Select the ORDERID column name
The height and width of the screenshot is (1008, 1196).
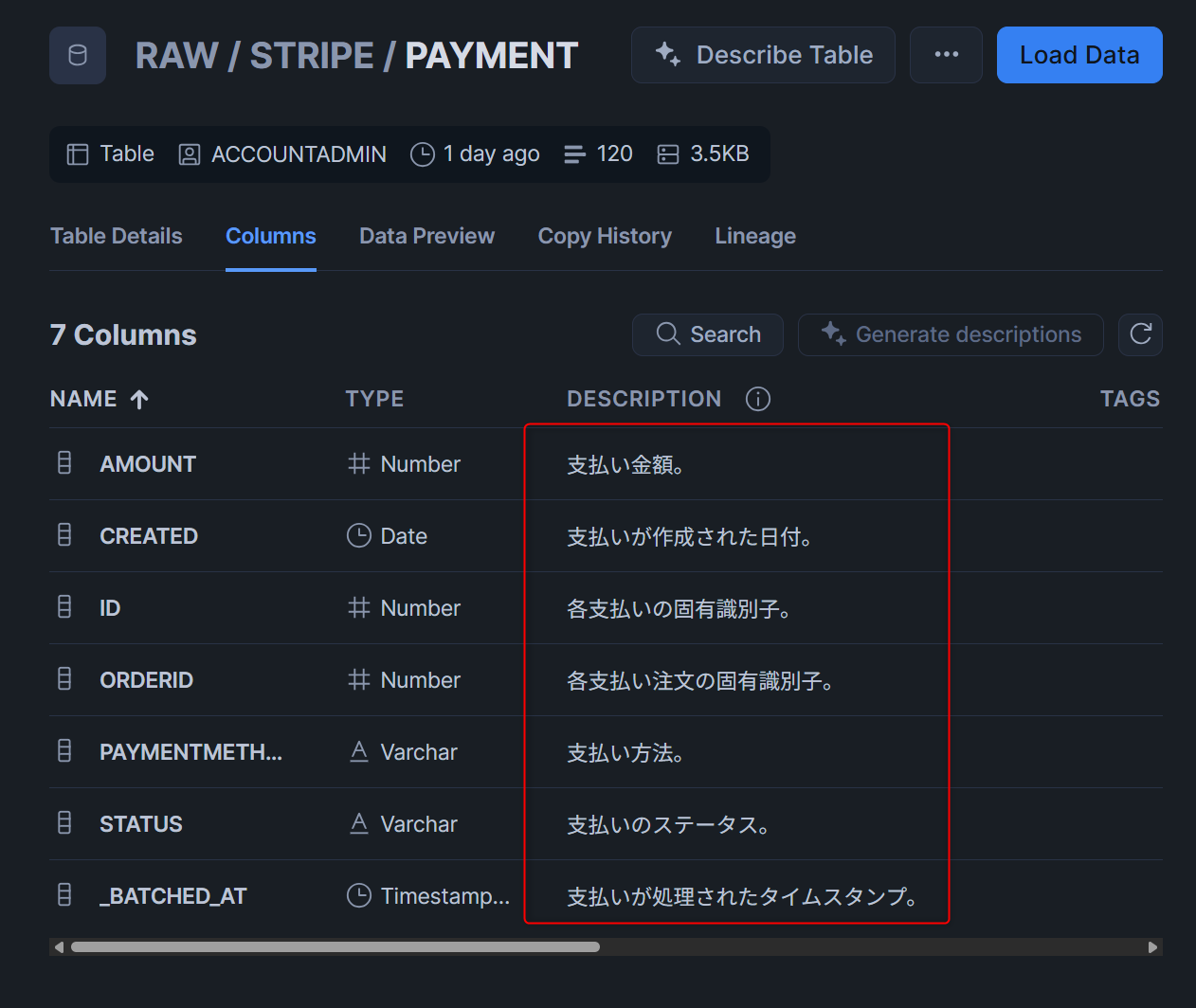(146, 680)
